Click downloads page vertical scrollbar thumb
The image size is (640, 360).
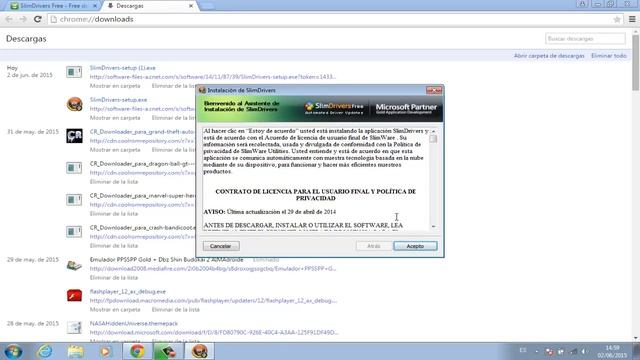pos(636,62)
